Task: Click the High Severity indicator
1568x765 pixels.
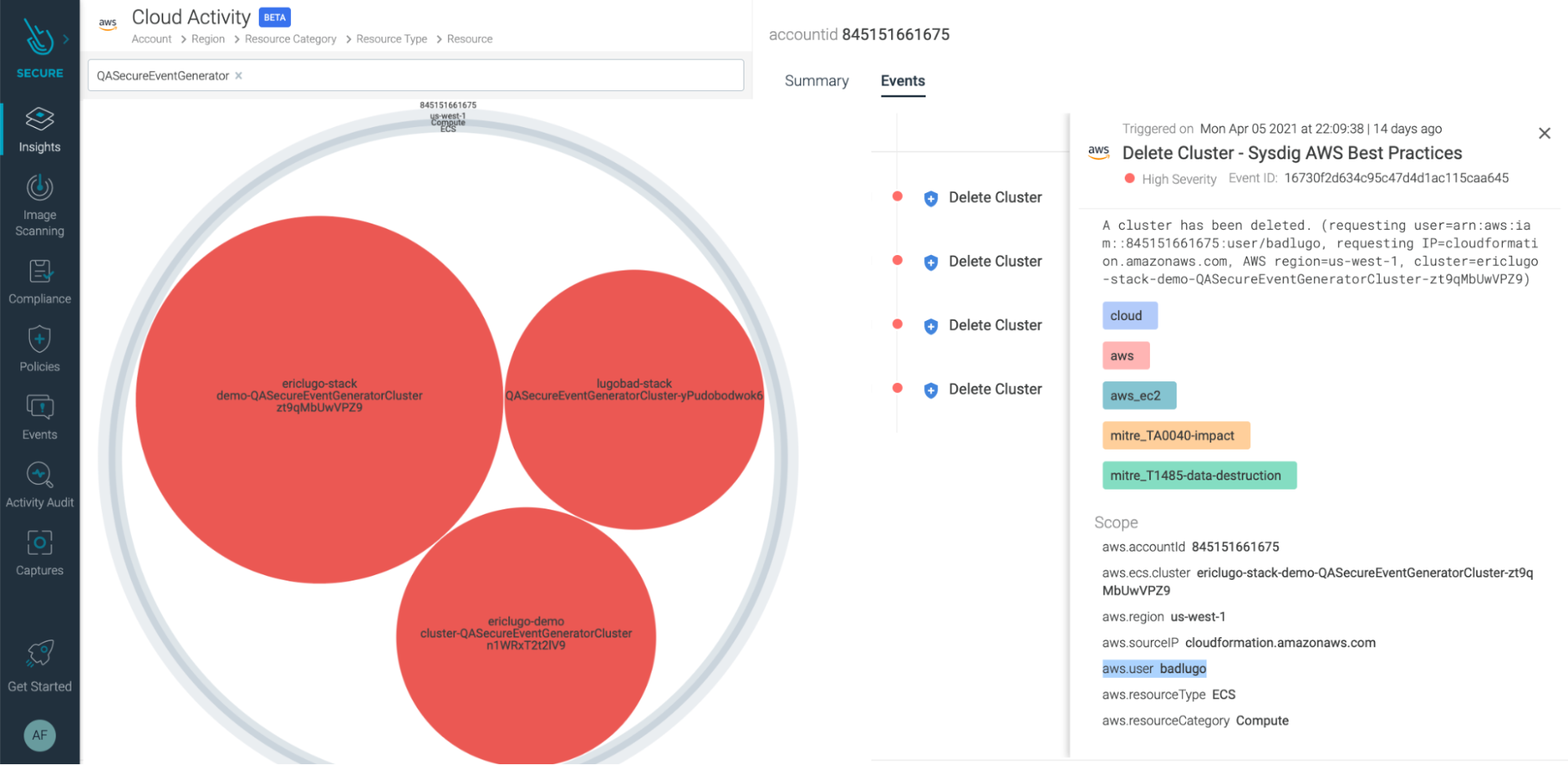Action: [x=1170, y=179]
